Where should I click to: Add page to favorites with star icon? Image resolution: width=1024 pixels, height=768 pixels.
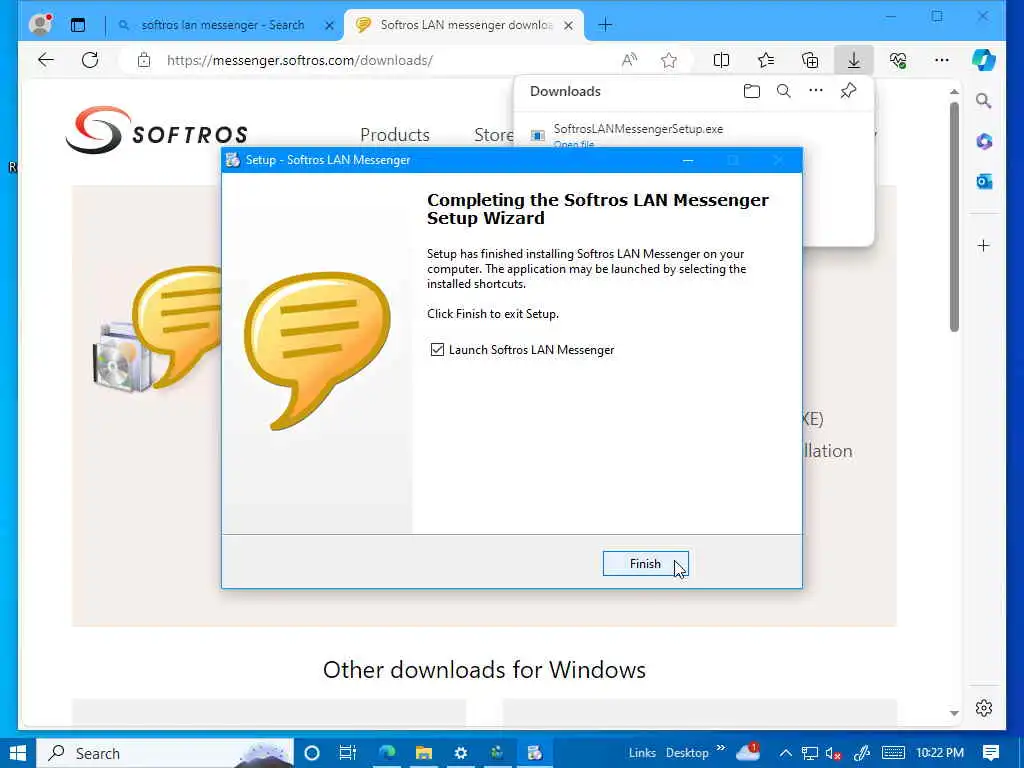[x=669, y=60]
